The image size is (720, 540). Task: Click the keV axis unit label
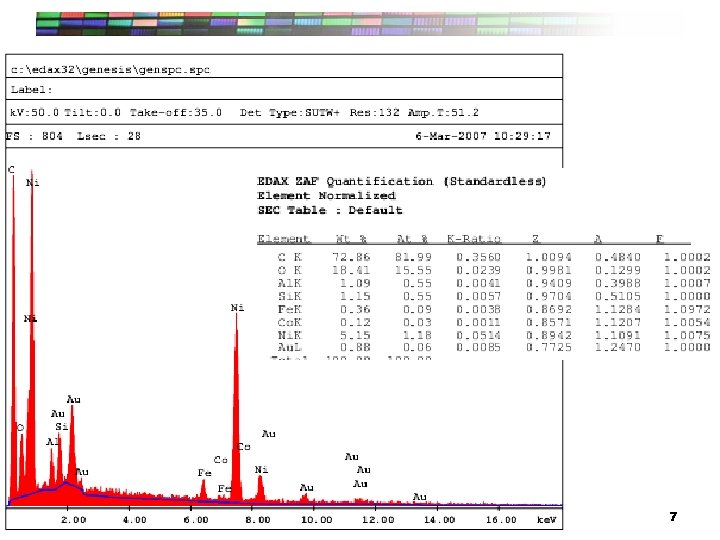pyautogui.click(x=546, y=520)
